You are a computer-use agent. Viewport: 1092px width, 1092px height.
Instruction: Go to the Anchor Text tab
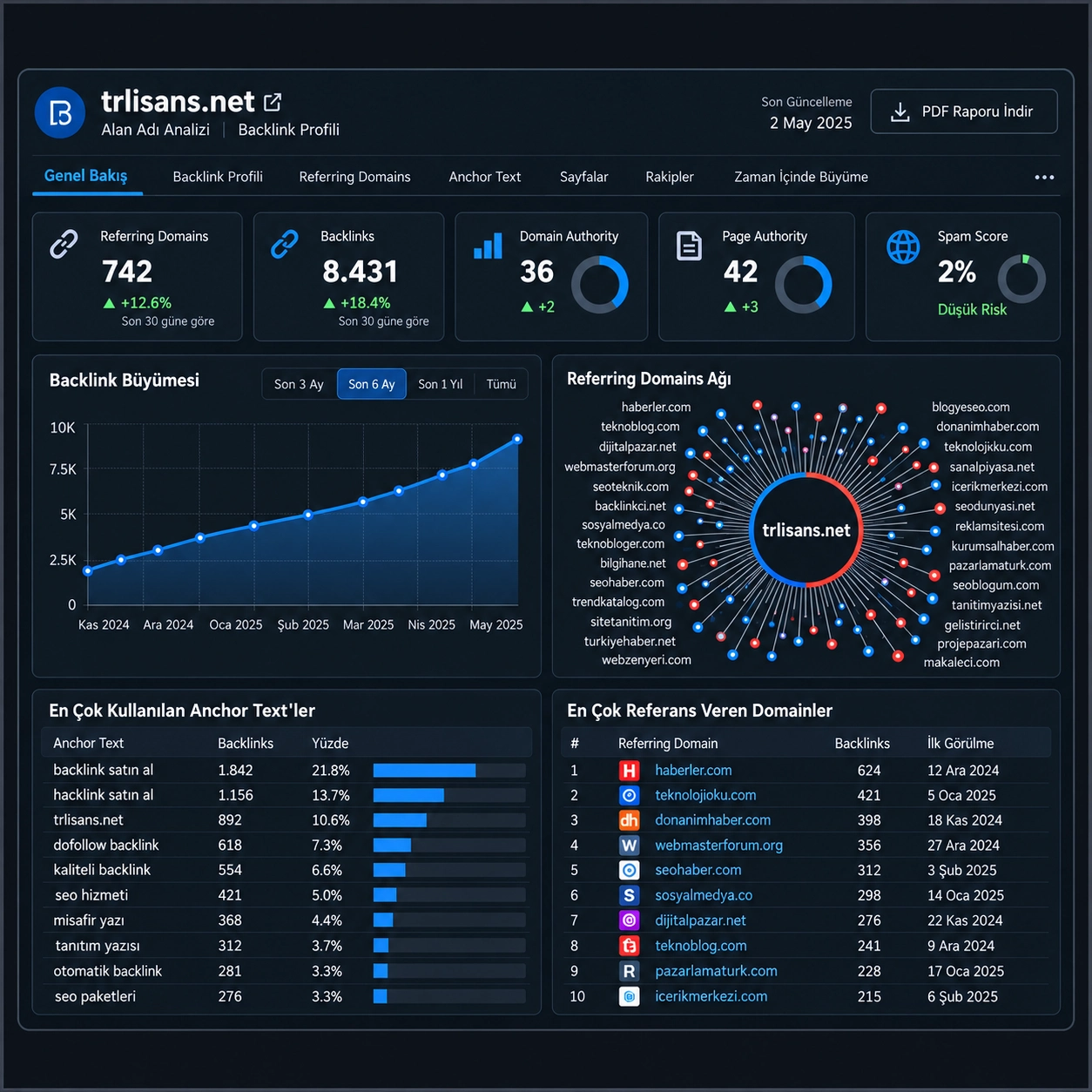pyautogui.click(x=485, y=177)
